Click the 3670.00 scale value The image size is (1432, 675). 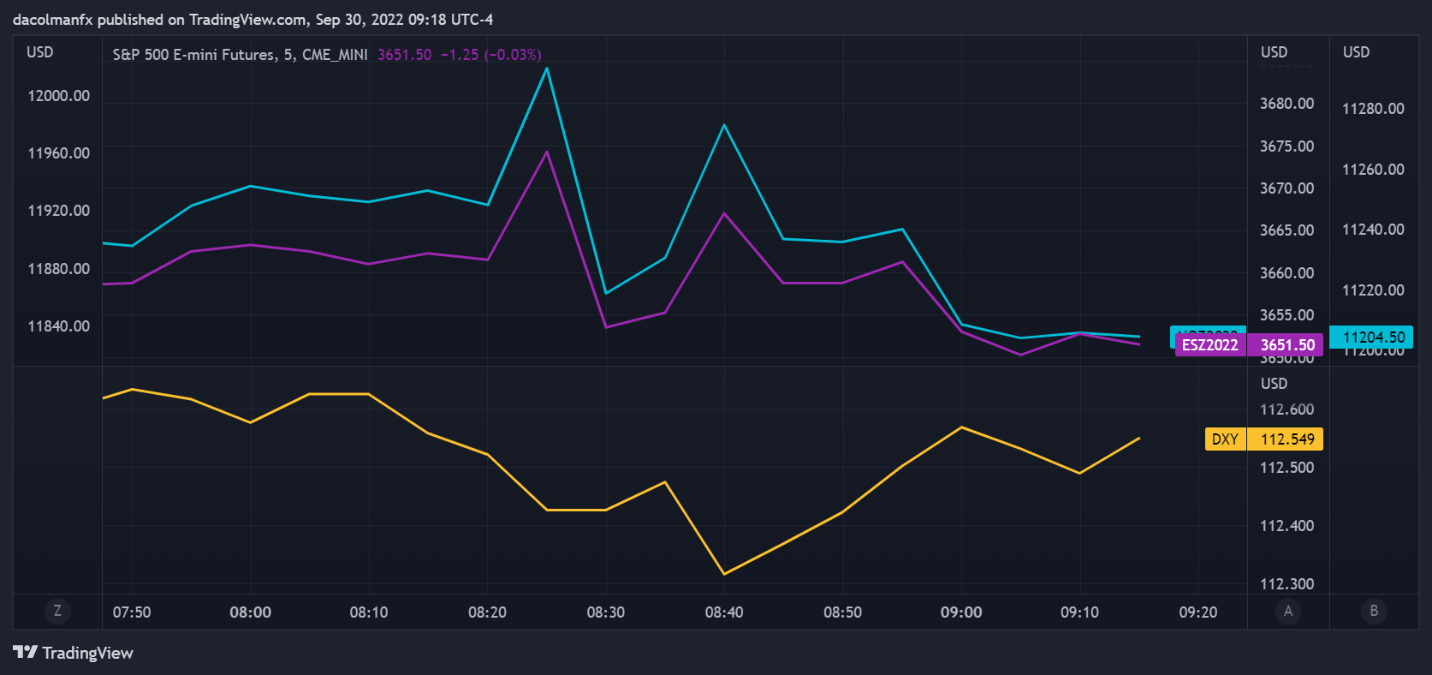tap(1287, 189)
